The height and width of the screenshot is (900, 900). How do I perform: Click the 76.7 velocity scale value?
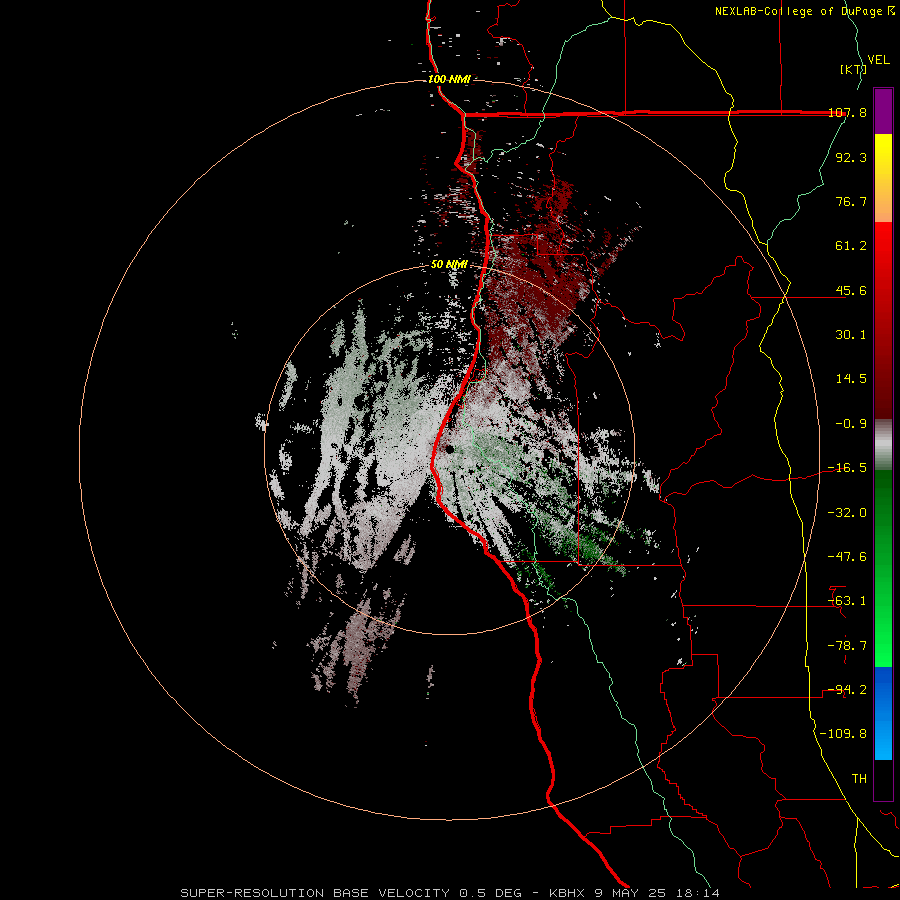(x=851, y=201)
